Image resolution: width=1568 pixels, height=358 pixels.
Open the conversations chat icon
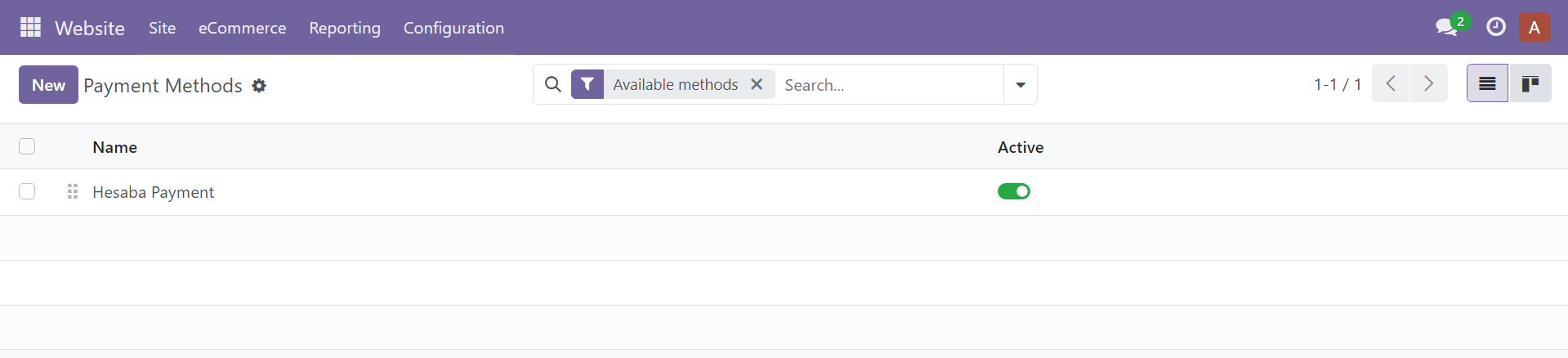click(x=1447, y=27)
